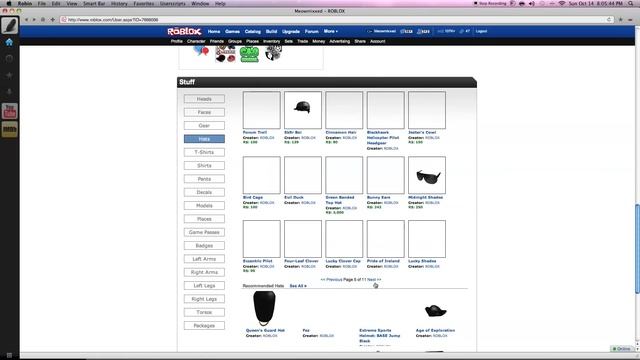This screenshot has height=360, width=640.
Task: Open the Trade submenu link
Action: tap(302, 41)
